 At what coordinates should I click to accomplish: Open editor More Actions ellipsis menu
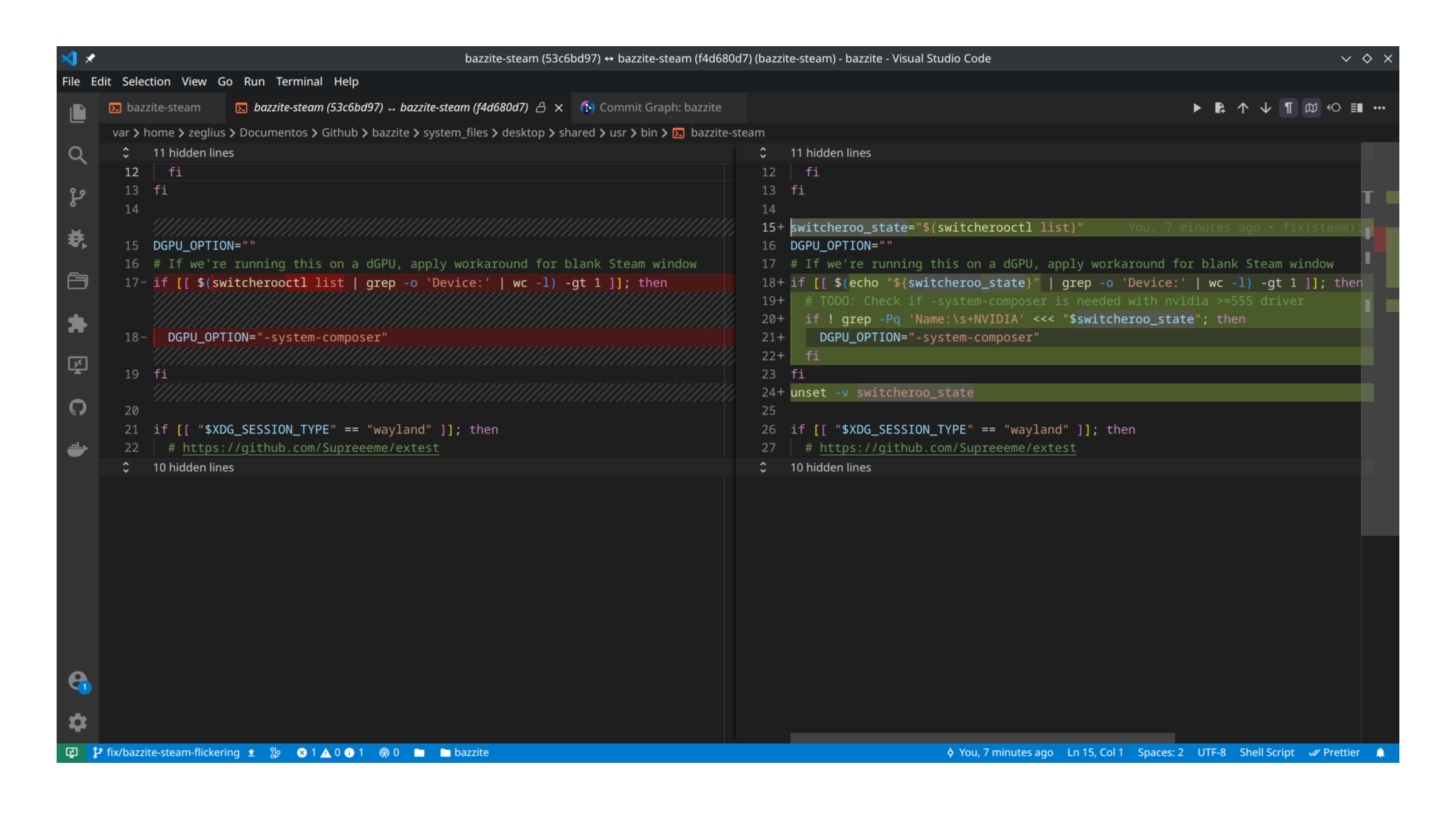(x=1379, y=108)
